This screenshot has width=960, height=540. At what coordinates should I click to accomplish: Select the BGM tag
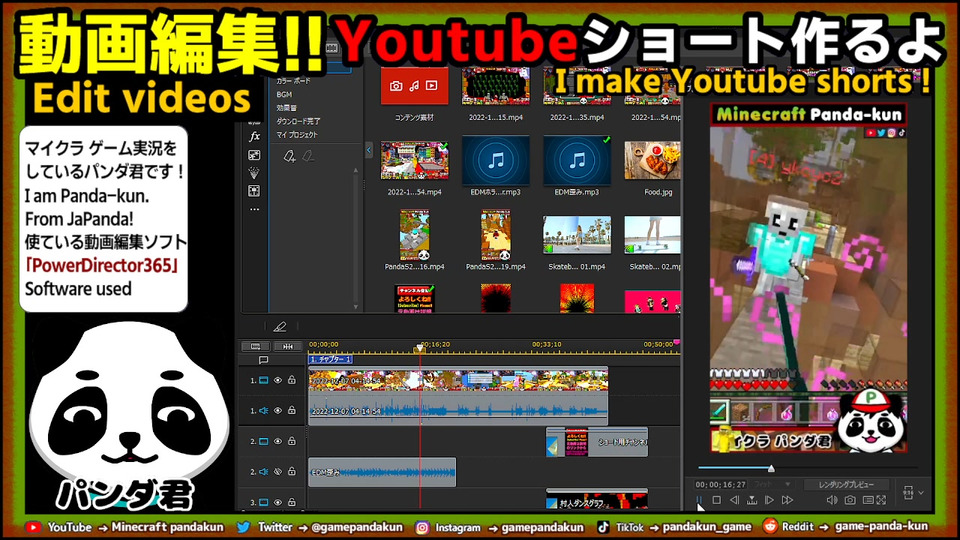tap(284, 94)
